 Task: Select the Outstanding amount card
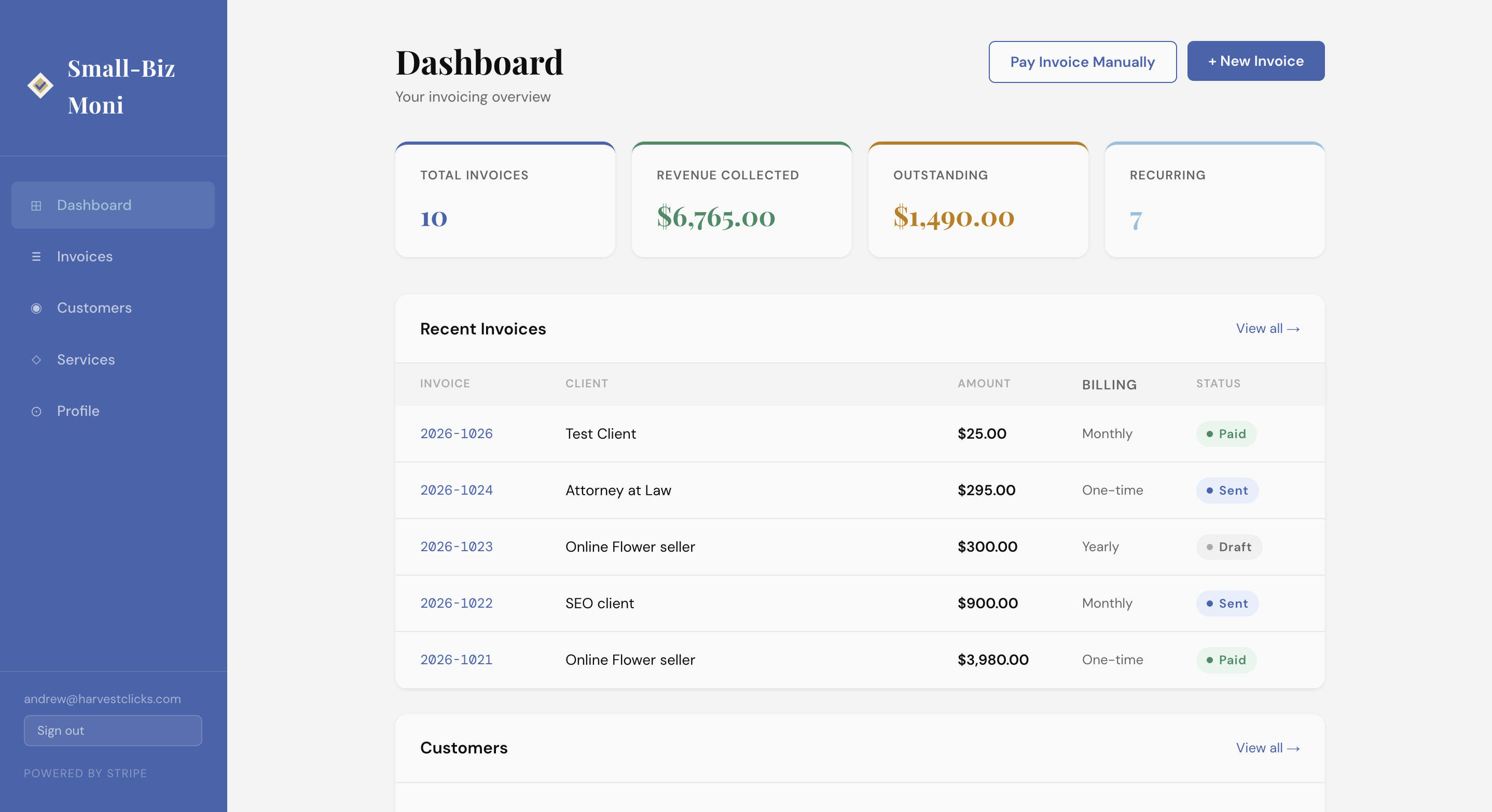click(978, 200)
